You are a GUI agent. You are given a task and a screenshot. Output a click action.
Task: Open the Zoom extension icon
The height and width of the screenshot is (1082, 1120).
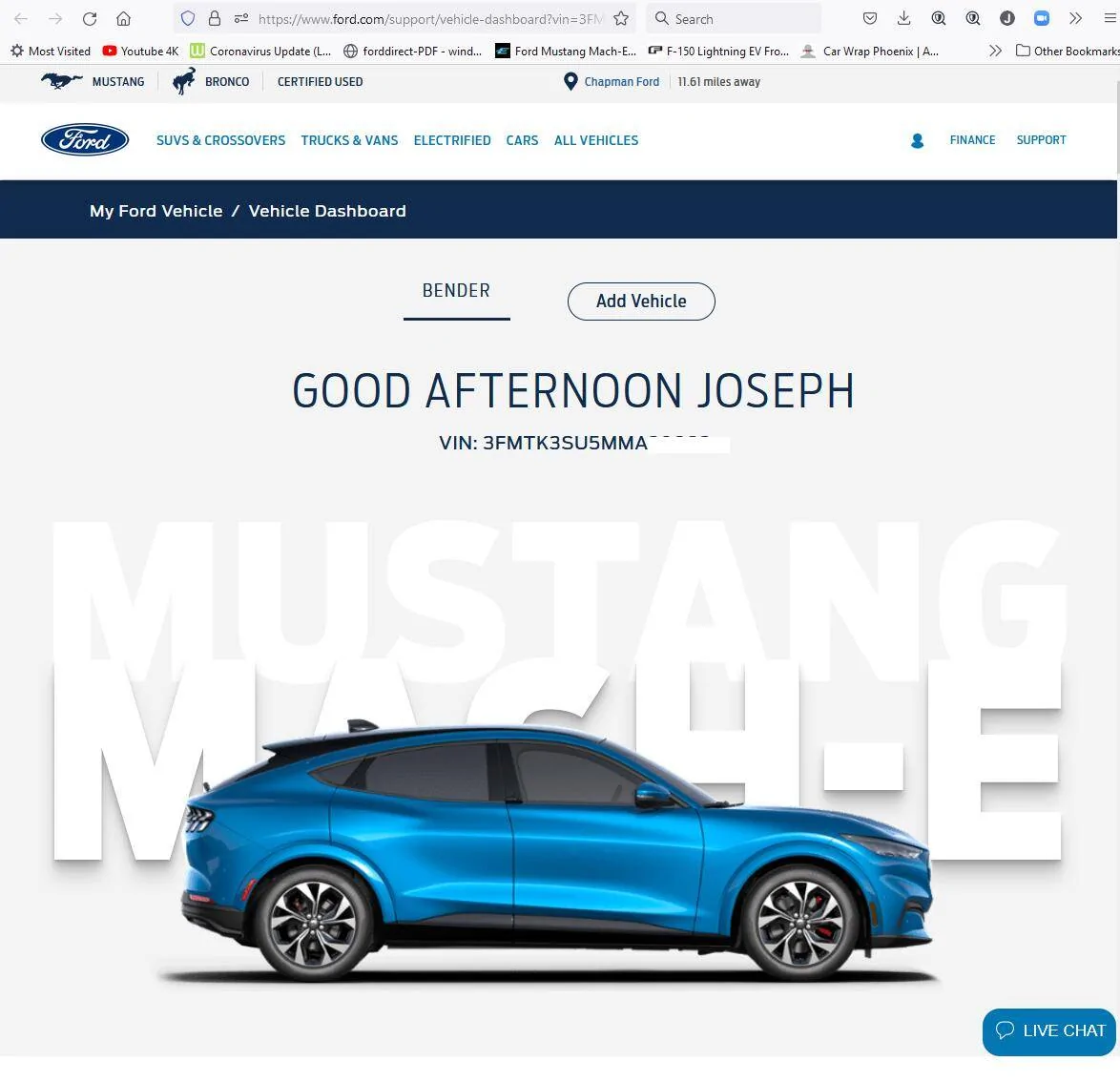point(1042,18)
